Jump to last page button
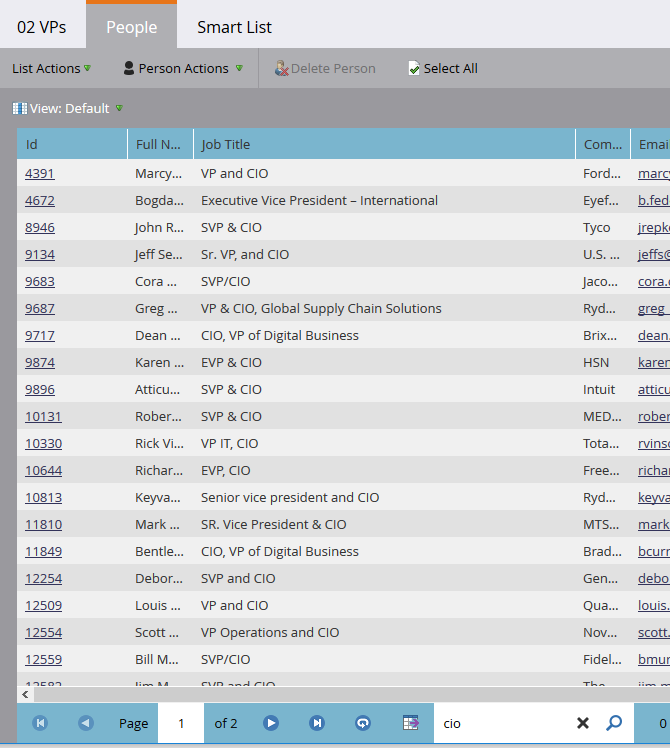Screen dimensions: 670x748 tap(317, 723)
